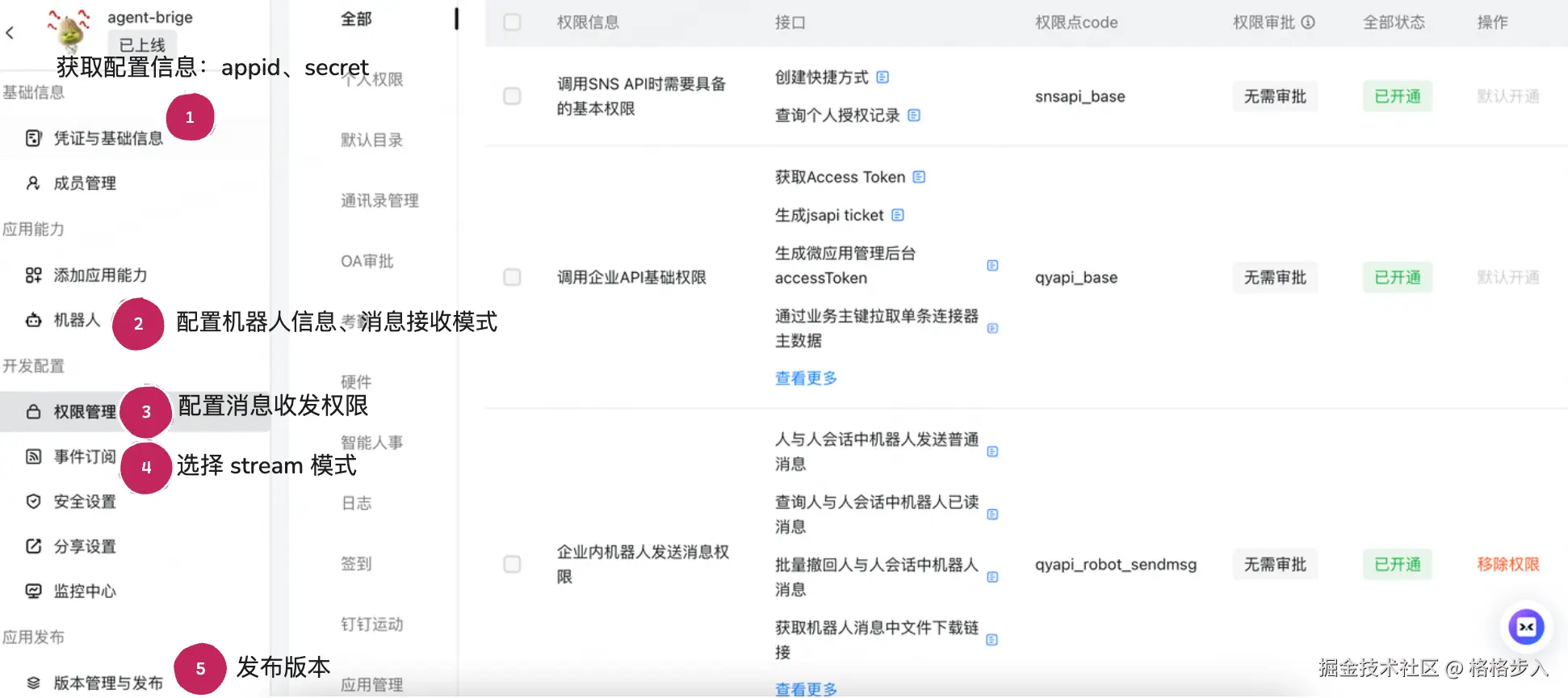Screen dimensions: 1568x698
Task: Select the checkbox for 调用企业API基础权限 row
Action: coord(512,277)
